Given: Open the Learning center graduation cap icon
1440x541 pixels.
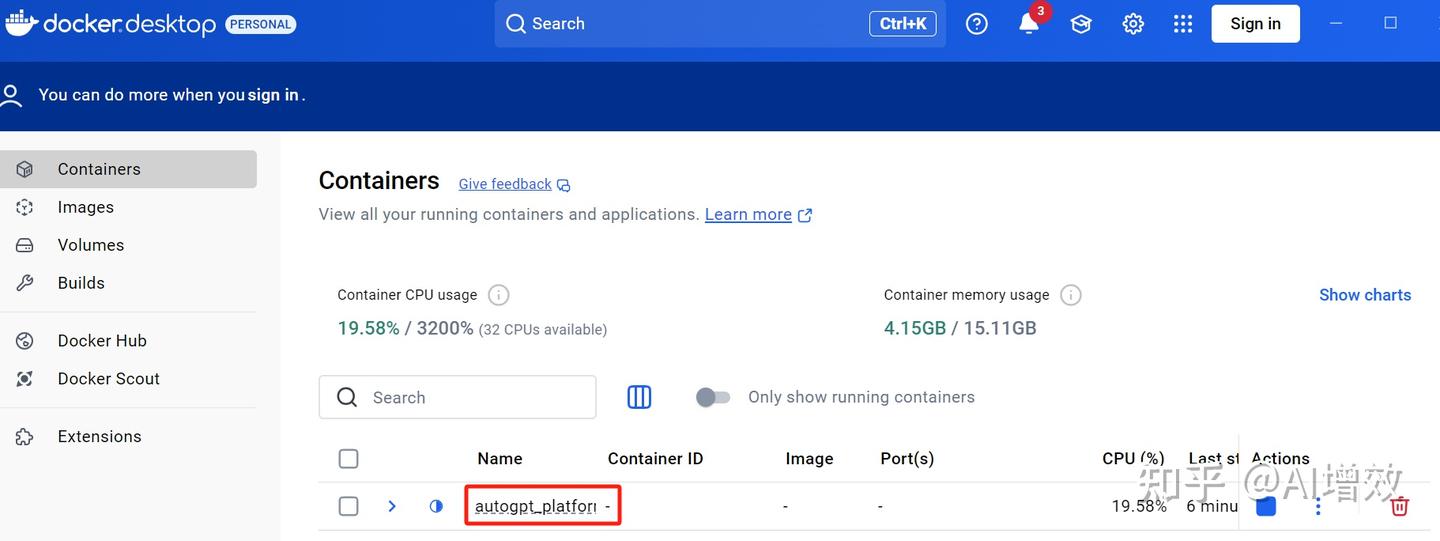Looking at the screenshot, I should 1081,24.
